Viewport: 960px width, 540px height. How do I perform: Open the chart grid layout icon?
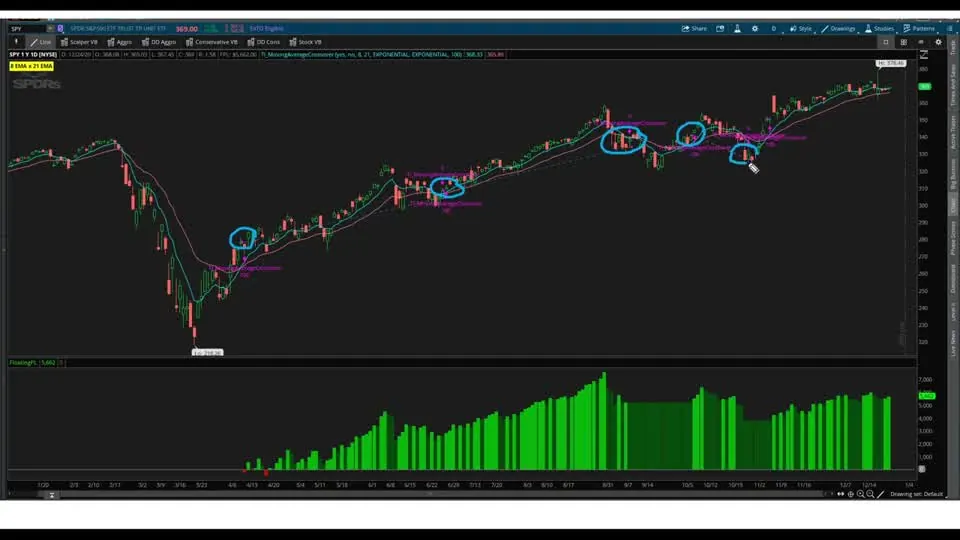pyautogui.click(x=904, y=42)
